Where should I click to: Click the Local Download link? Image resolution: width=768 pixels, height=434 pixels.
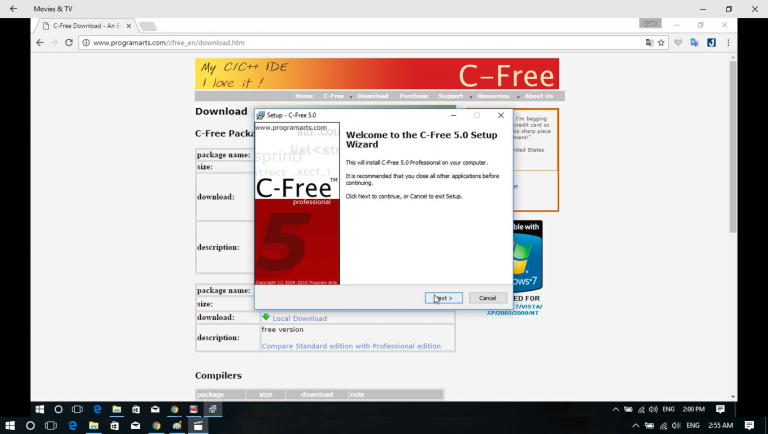coord(300,318)
